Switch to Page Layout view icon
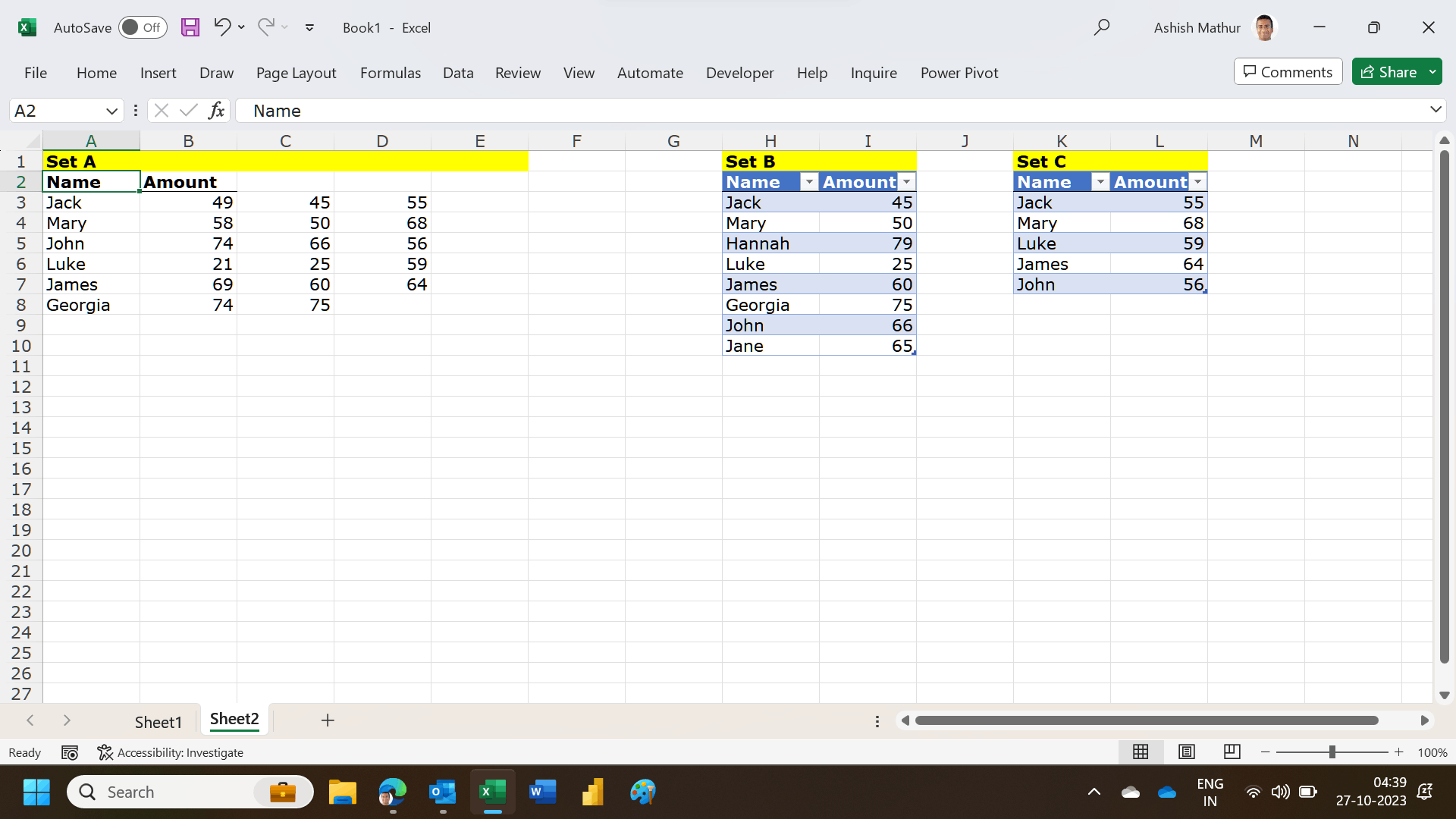 (1187, 752)
